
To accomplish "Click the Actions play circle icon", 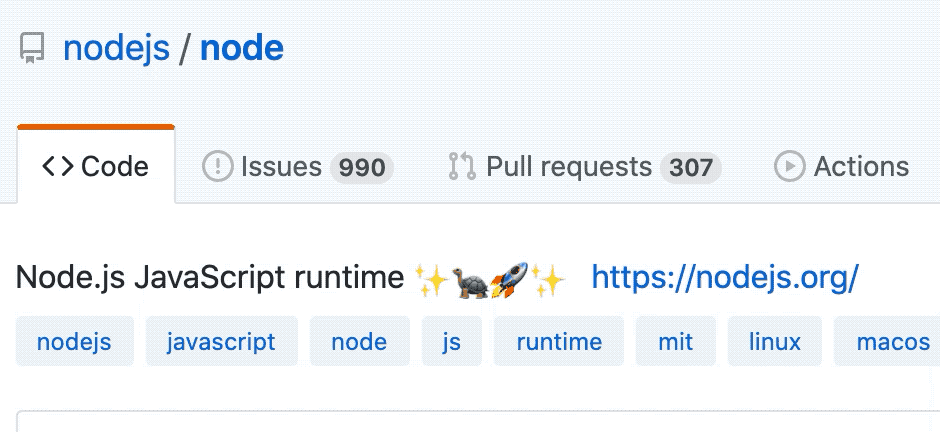I will [790, 167].
